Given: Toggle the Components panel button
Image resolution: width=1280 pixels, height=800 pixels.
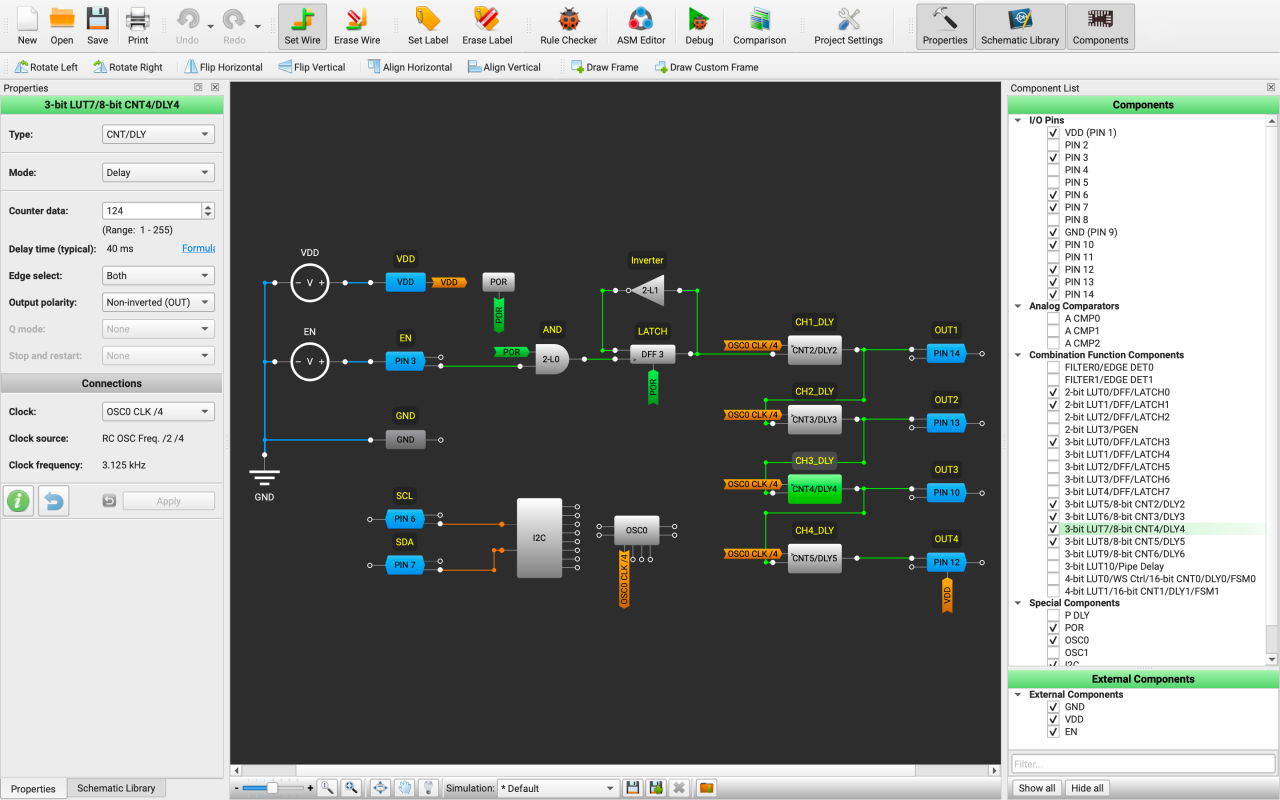Looking at the screenshot, I should point(1100,27).
